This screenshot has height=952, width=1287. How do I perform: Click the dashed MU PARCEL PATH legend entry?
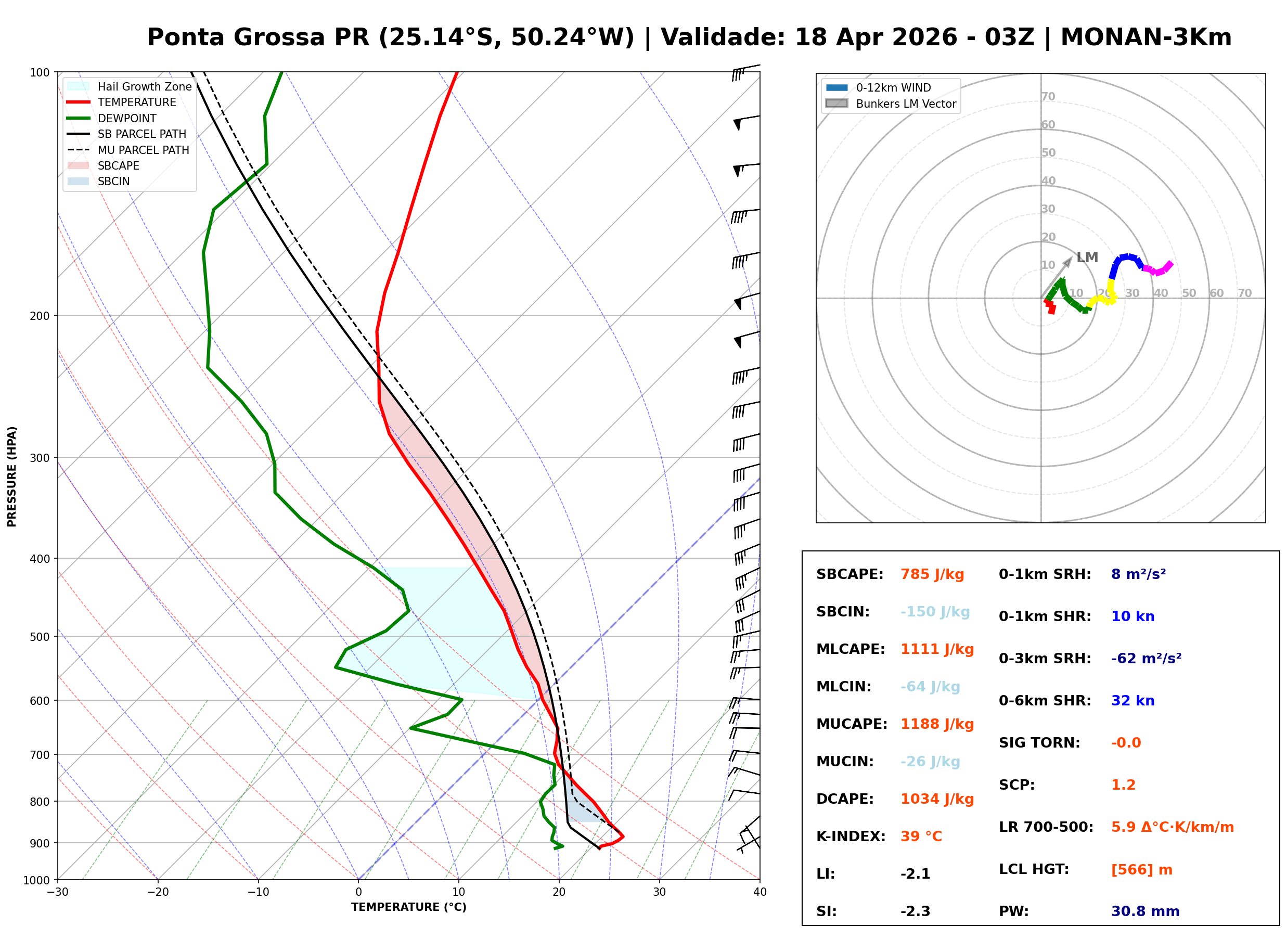pos(79,150)
